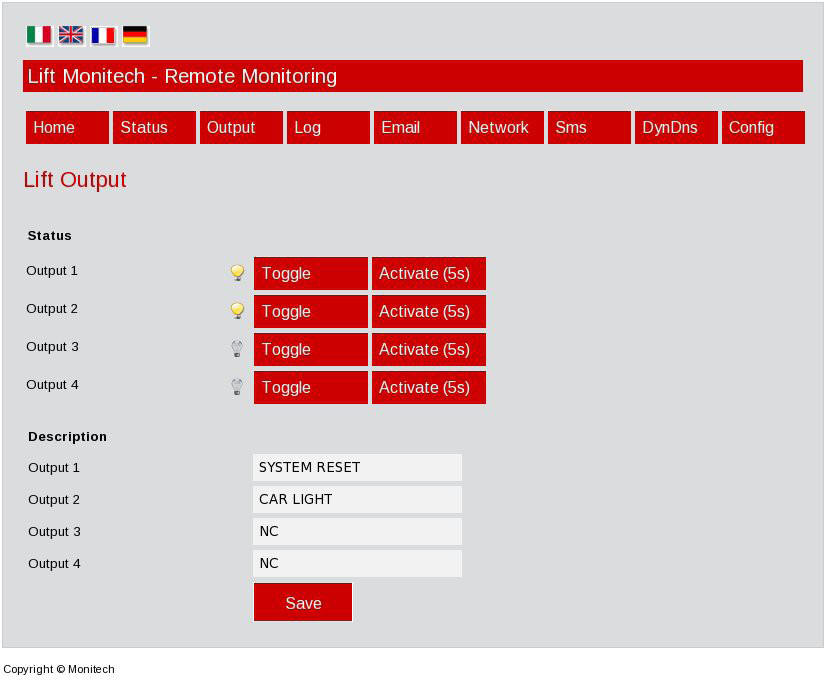Viewport: 826px width, 687px height.
Task: Activate Output 3 for 5 seconds
Action: point(429,349)
